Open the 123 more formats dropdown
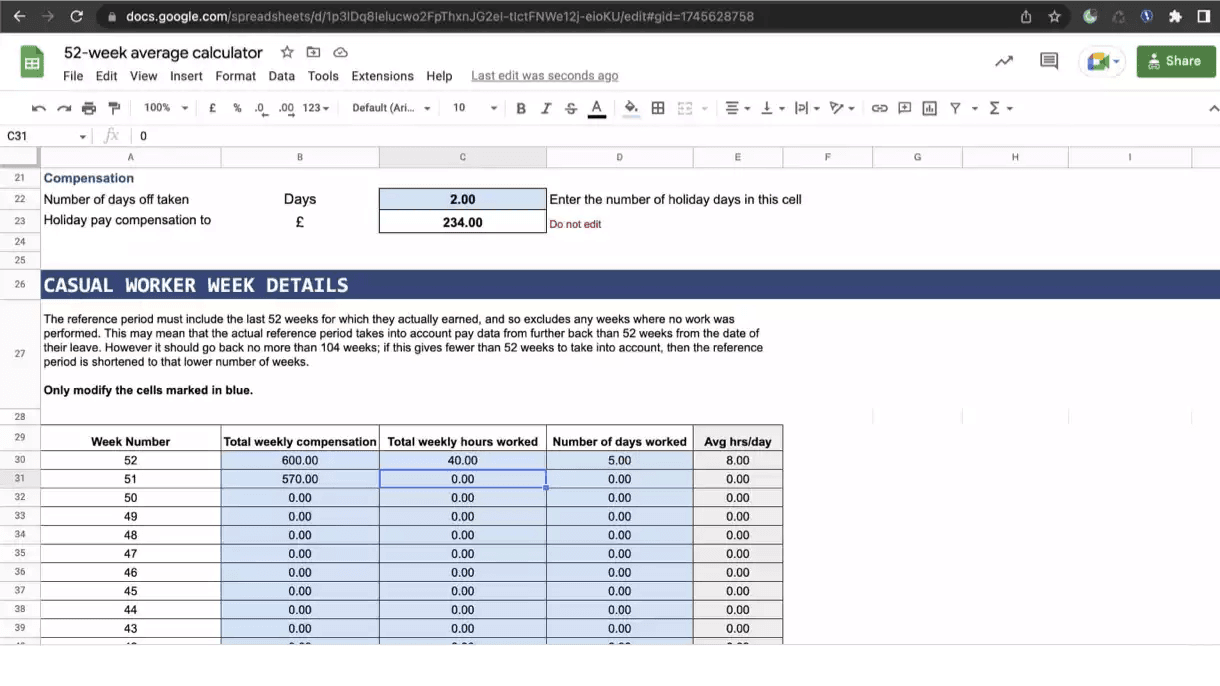1220x686 pixels. [x=315, y=108]
